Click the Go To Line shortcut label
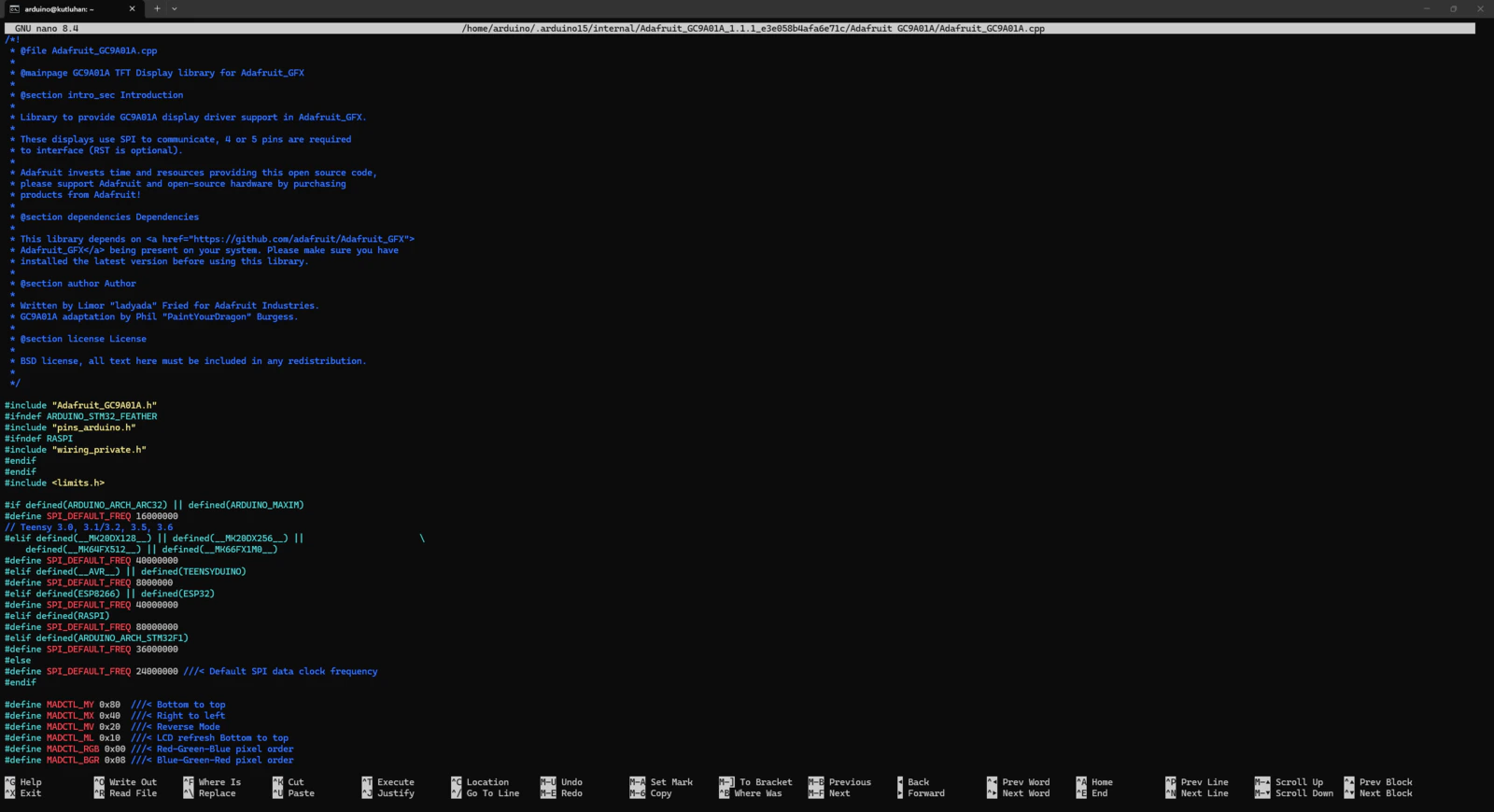This screenshot has width=1494, height=812. [x=493, y=793]
